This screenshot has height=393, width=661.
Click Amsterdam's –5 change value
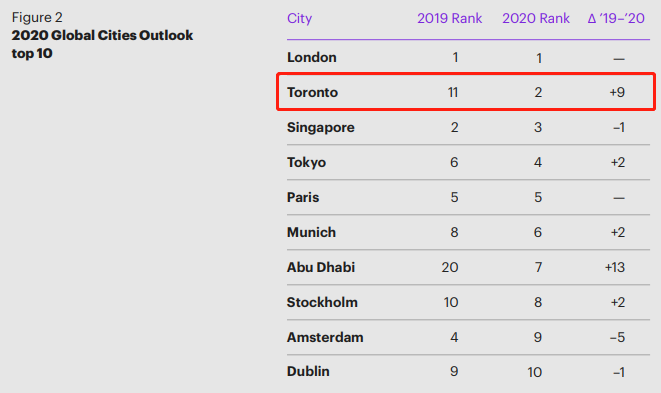(617, 337)
